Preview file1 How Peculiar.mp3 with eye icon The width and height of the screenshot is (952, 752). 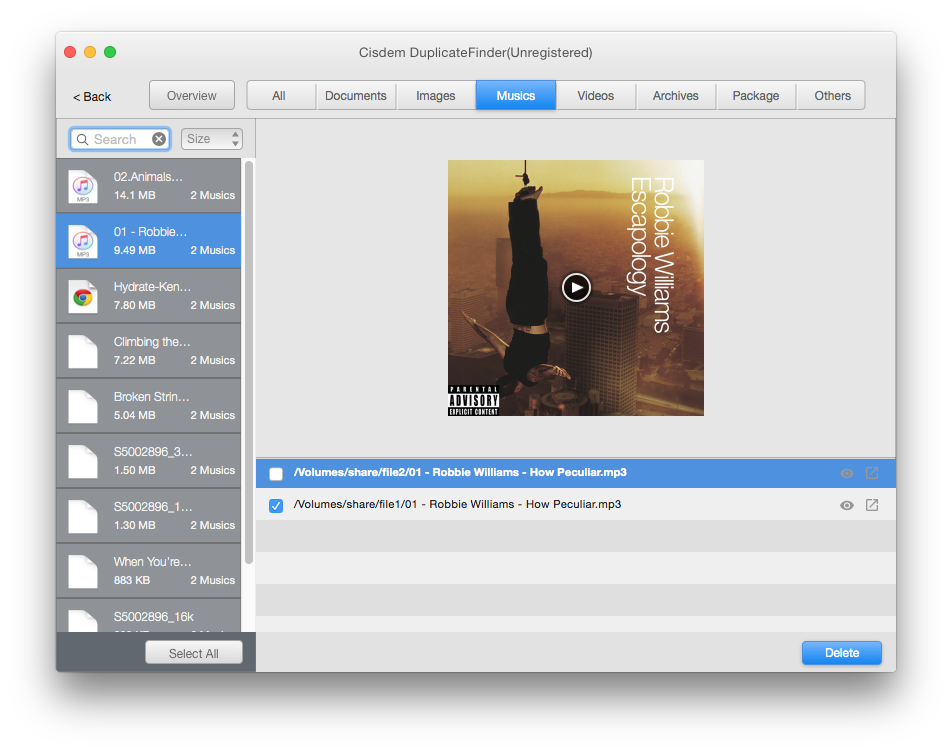(x=847, y=506)
